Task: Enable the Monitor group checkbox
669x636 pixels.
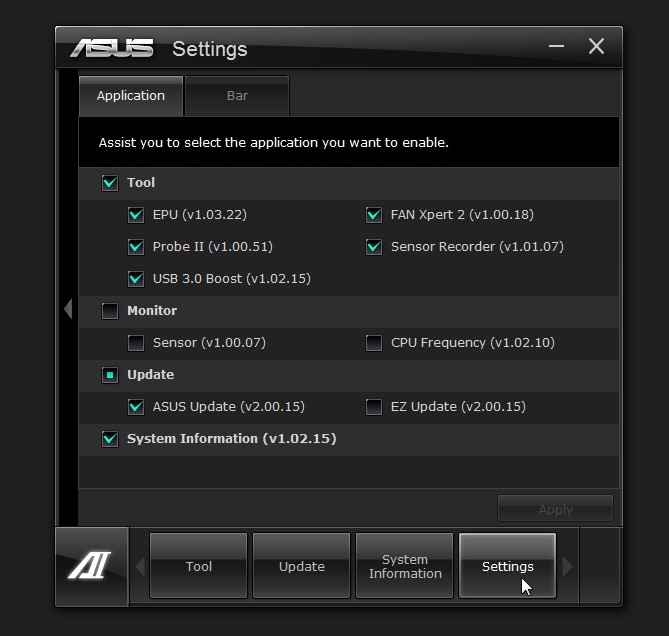Action: pyautogui.click(x=110, y=311)
